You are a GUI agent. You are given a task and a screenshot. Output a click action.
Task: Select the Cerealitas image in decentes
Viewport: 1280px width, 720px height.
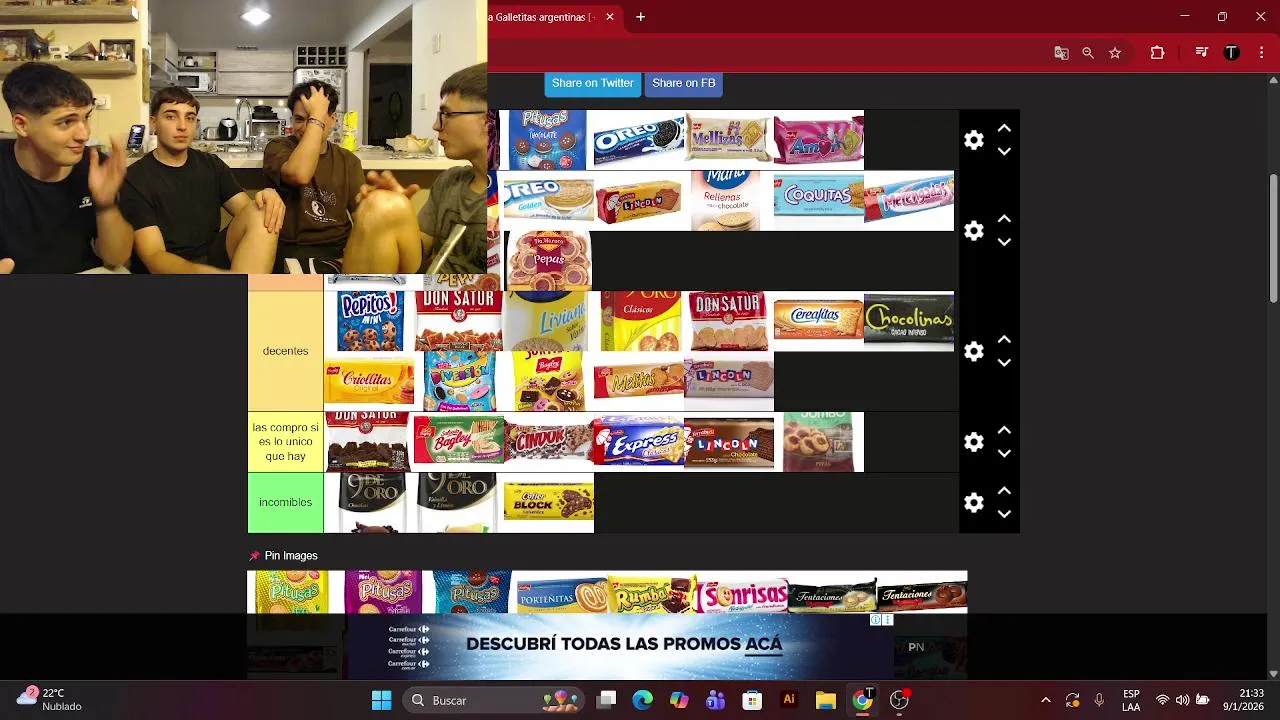(819, 321)
